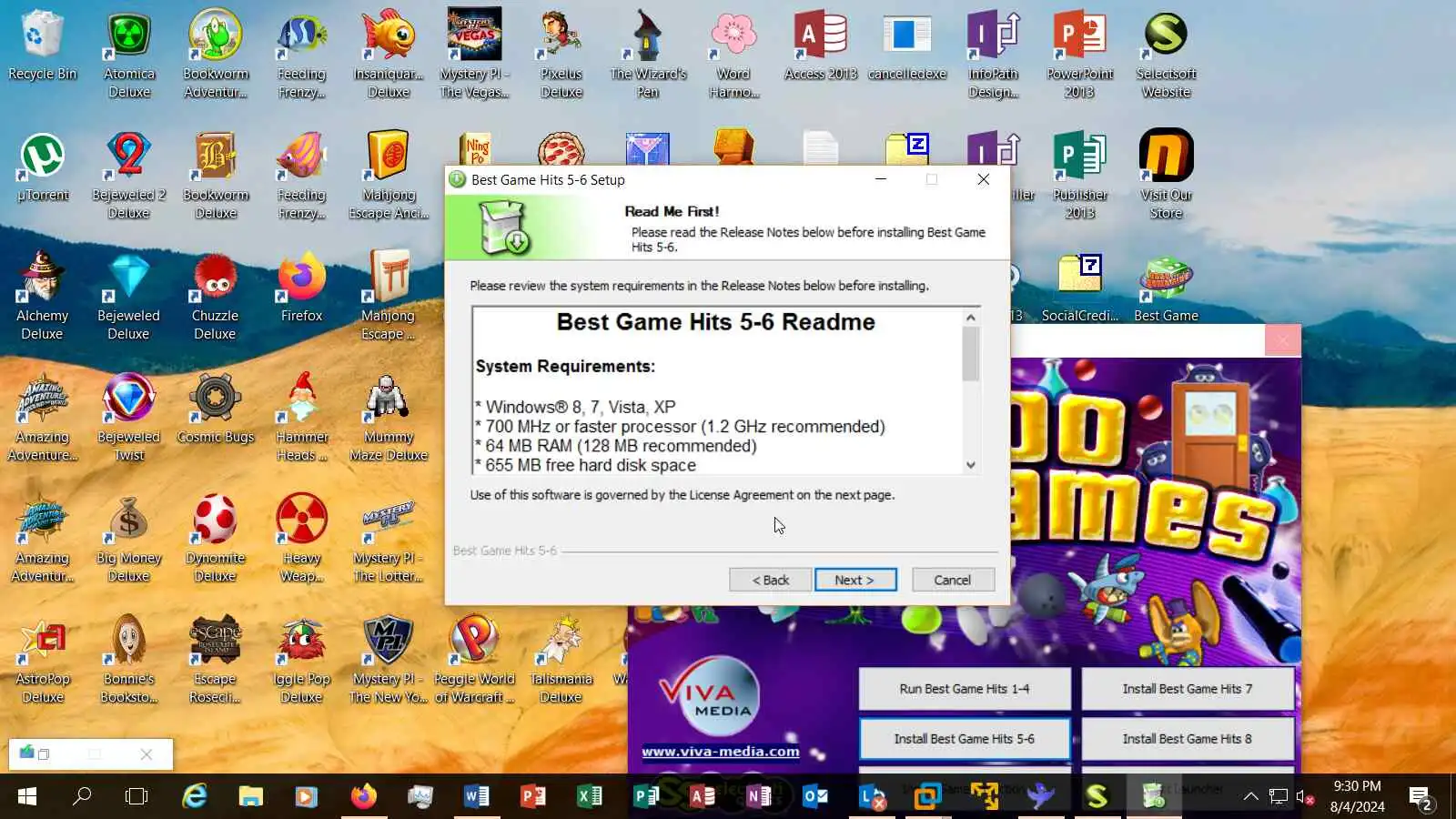Select the Pixelus Deluxe desktop icon
This screenshot has width=1456, height=819.
click(x=561, y=55)
